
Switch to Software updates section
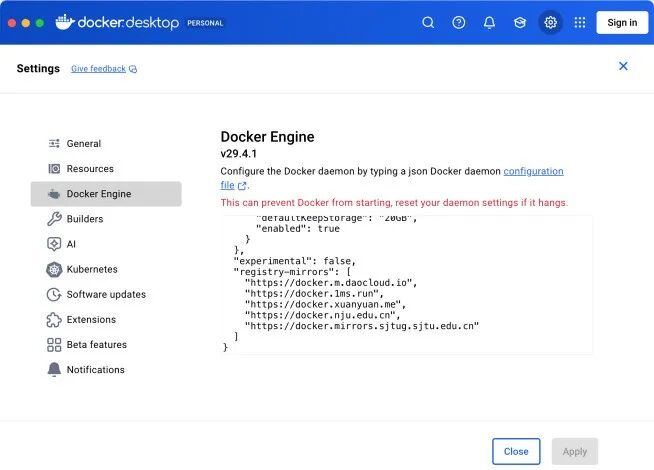tap(106, 294)
